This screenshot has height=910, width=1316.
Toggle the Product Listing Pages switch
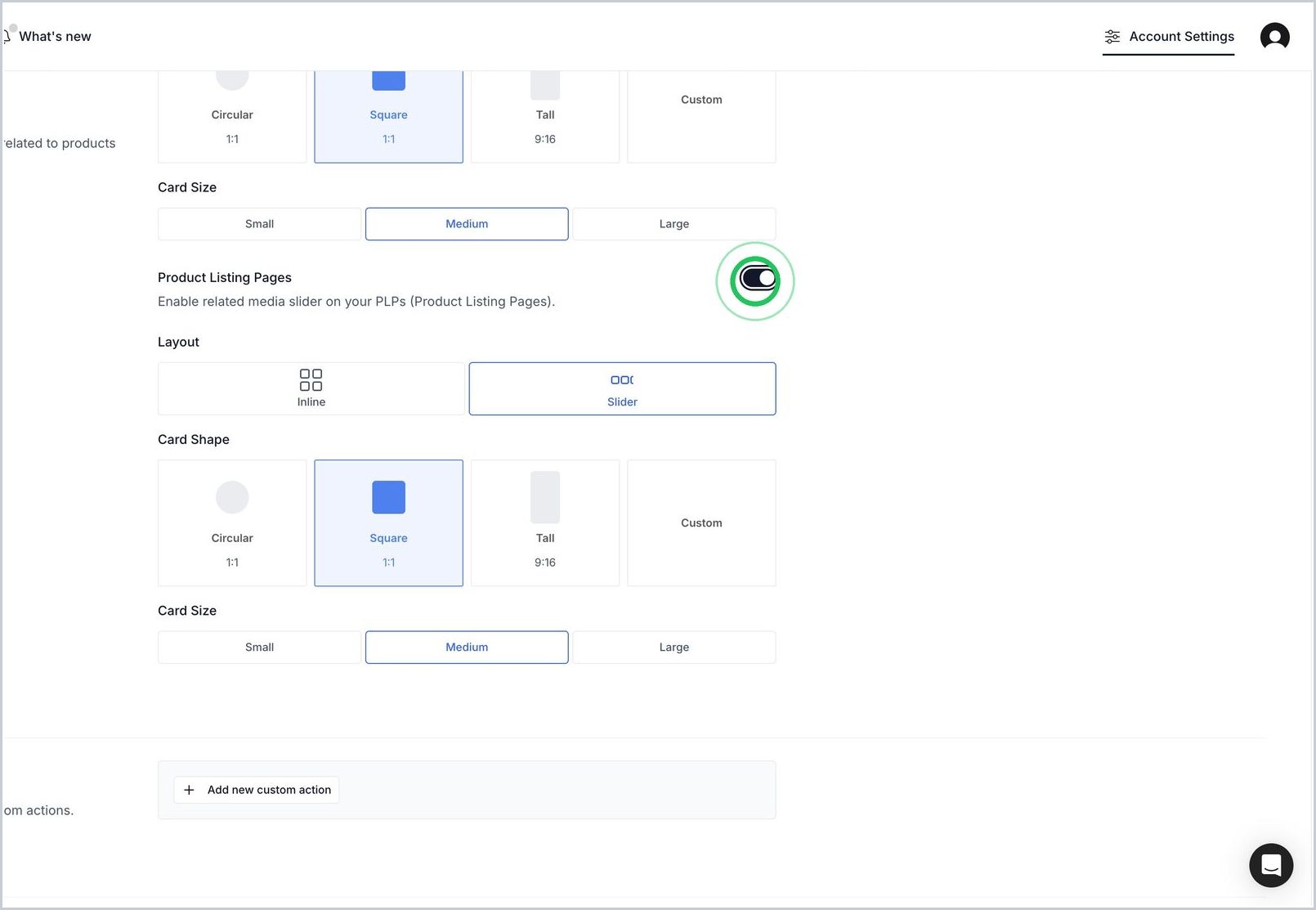tap(758, 279)
